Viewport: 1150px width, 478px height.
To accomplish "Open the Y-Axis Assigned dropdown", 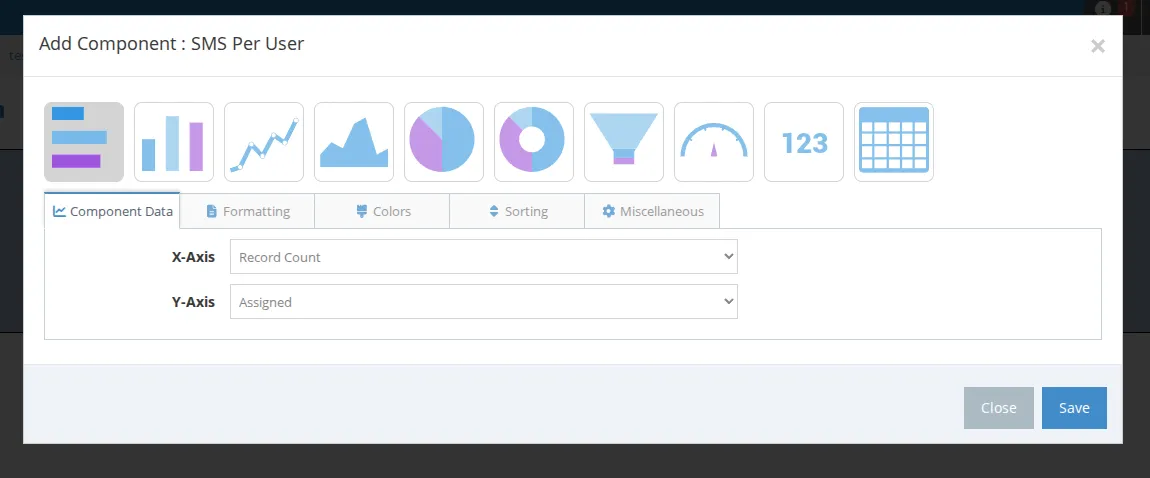I will tap(484, 302).
